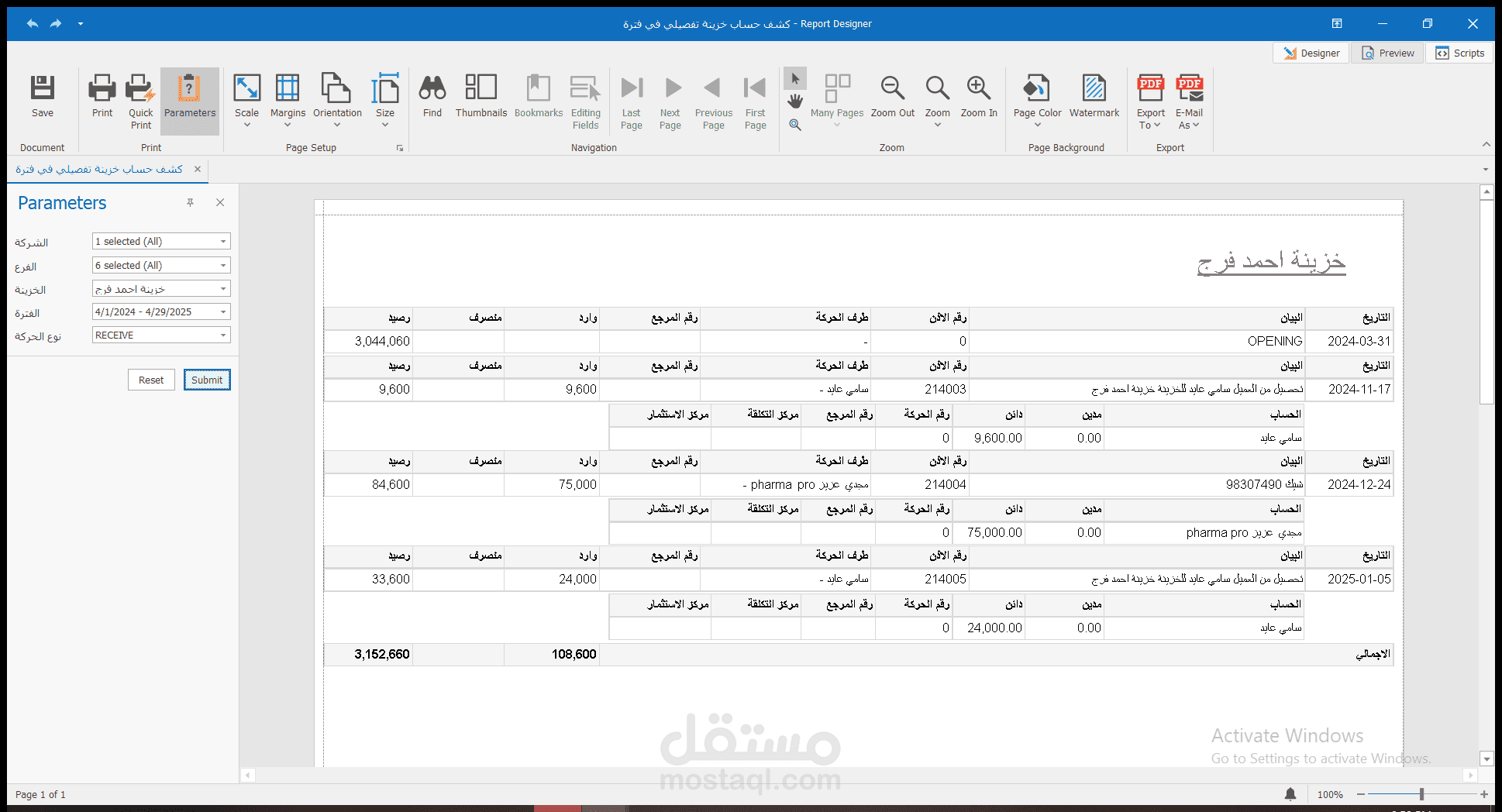Screen dimensions: 1502x812
Task: Switch to the Designer tab
Action: [1311, 53]
